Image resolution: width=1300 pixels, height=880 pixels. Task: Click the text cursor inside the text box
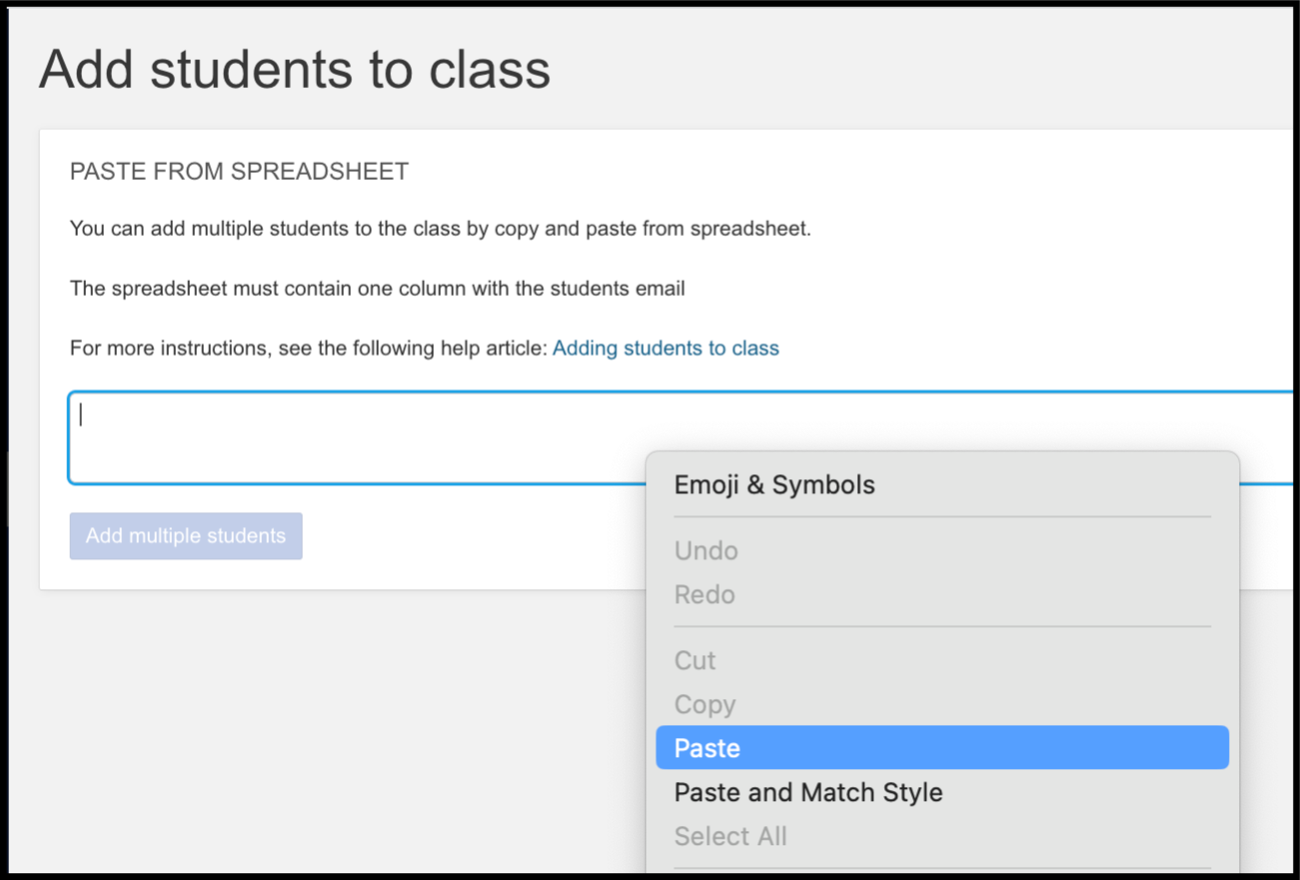pos(81,415)
